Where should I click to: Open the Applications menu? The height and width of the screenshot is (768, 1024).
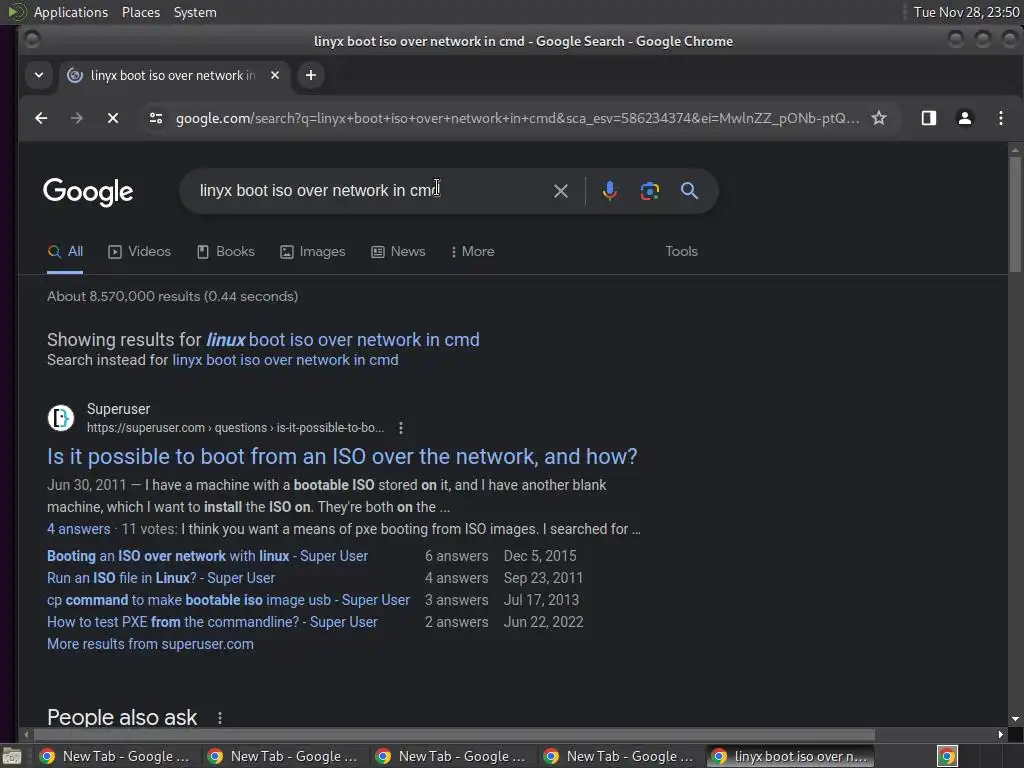tap(71, 12)
